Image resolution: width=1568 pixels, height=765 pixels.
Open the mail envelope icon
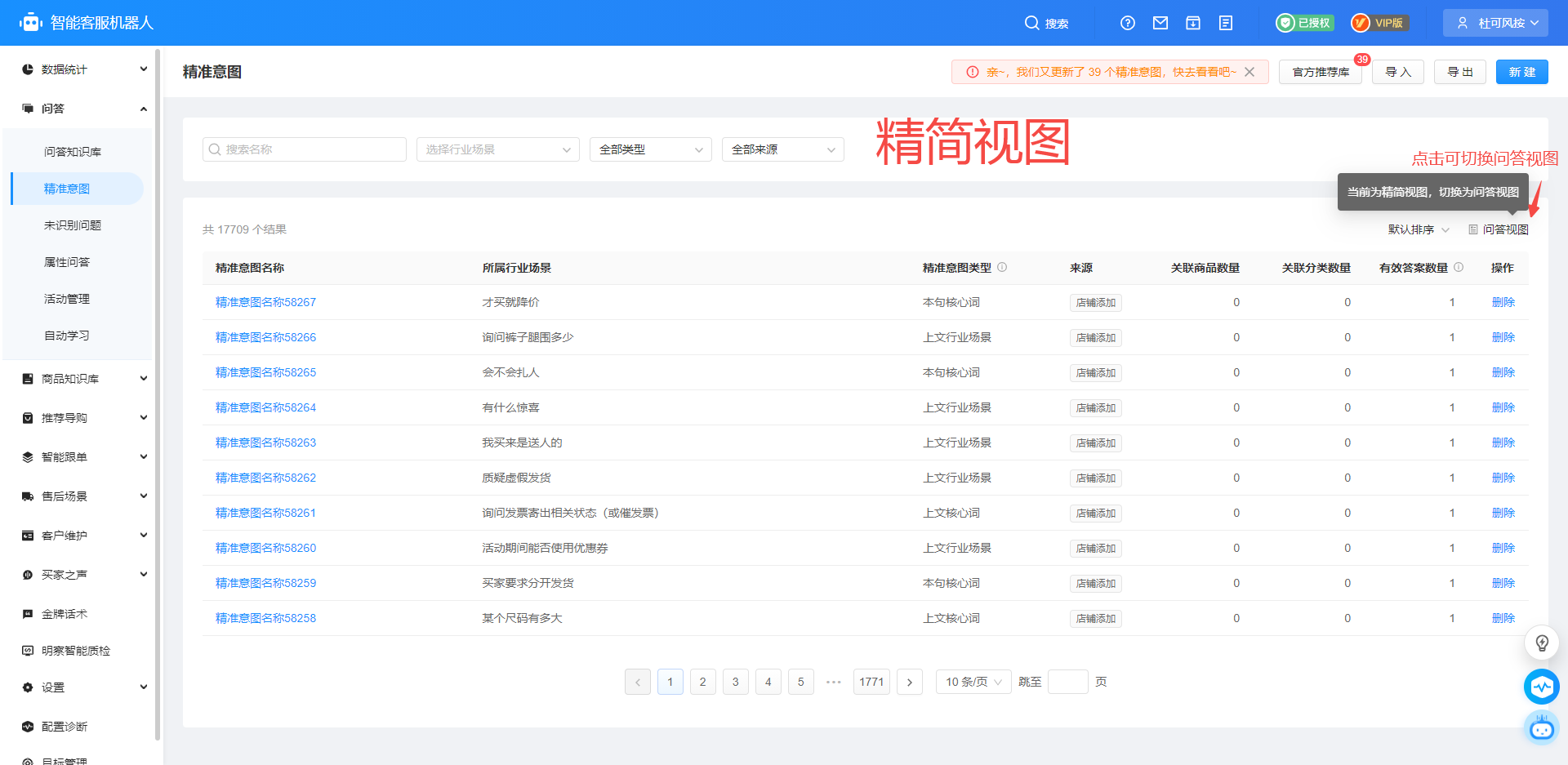(1160, 23)
